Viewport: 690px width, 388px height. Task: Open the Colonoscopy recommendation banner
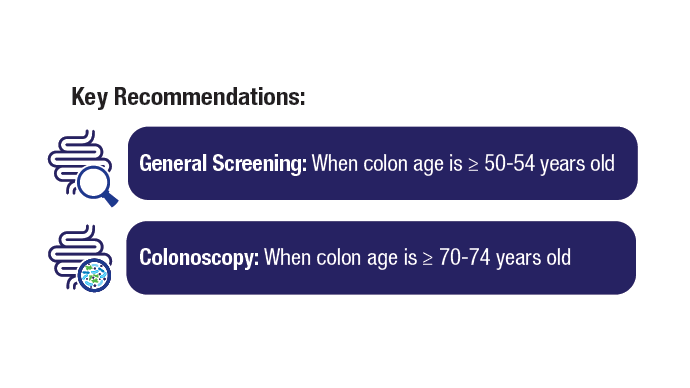click(381, 258)
